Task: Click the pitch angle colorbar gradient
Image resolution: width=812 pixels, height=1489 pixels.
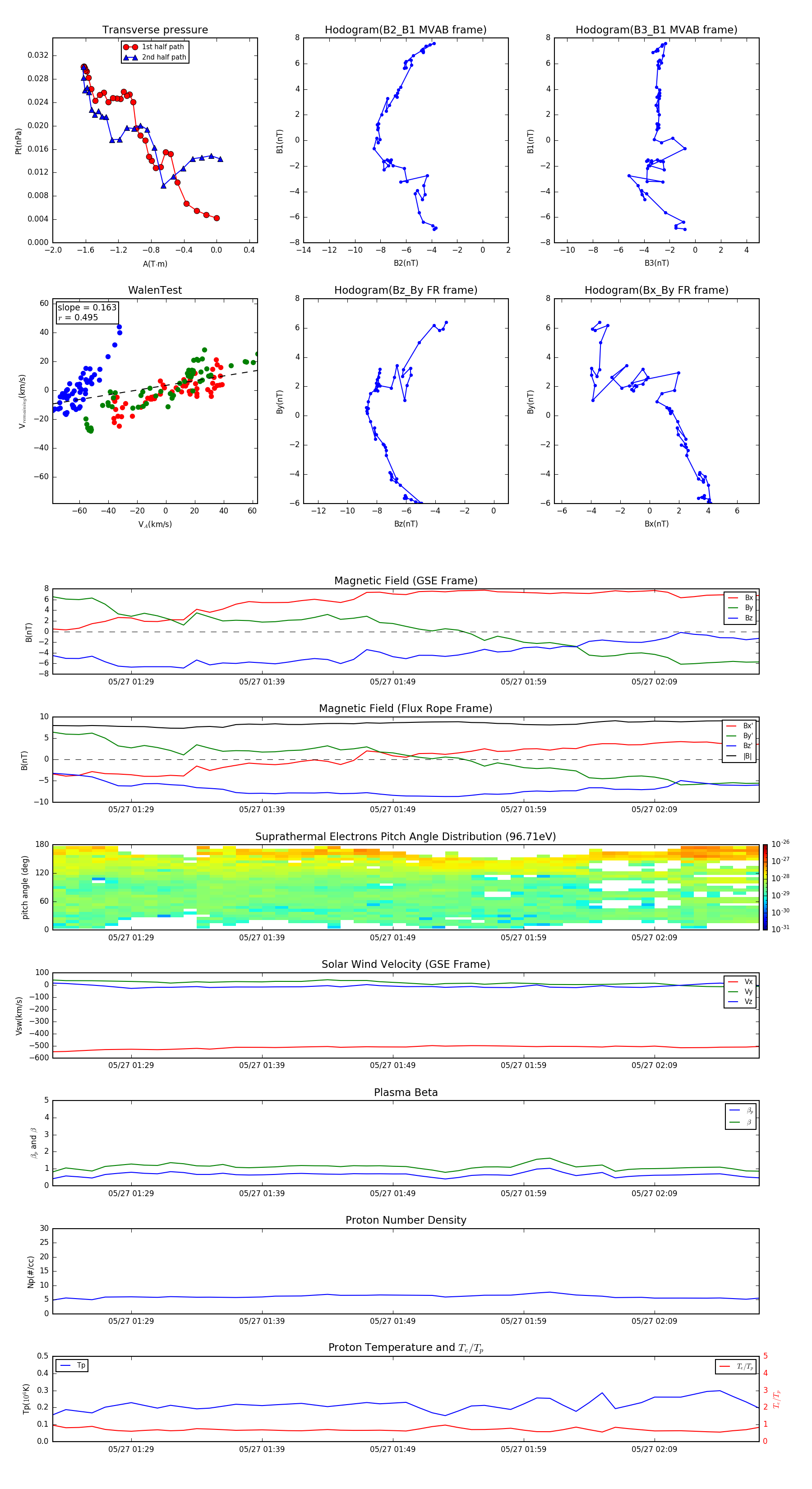Action: tap(765, 887)
